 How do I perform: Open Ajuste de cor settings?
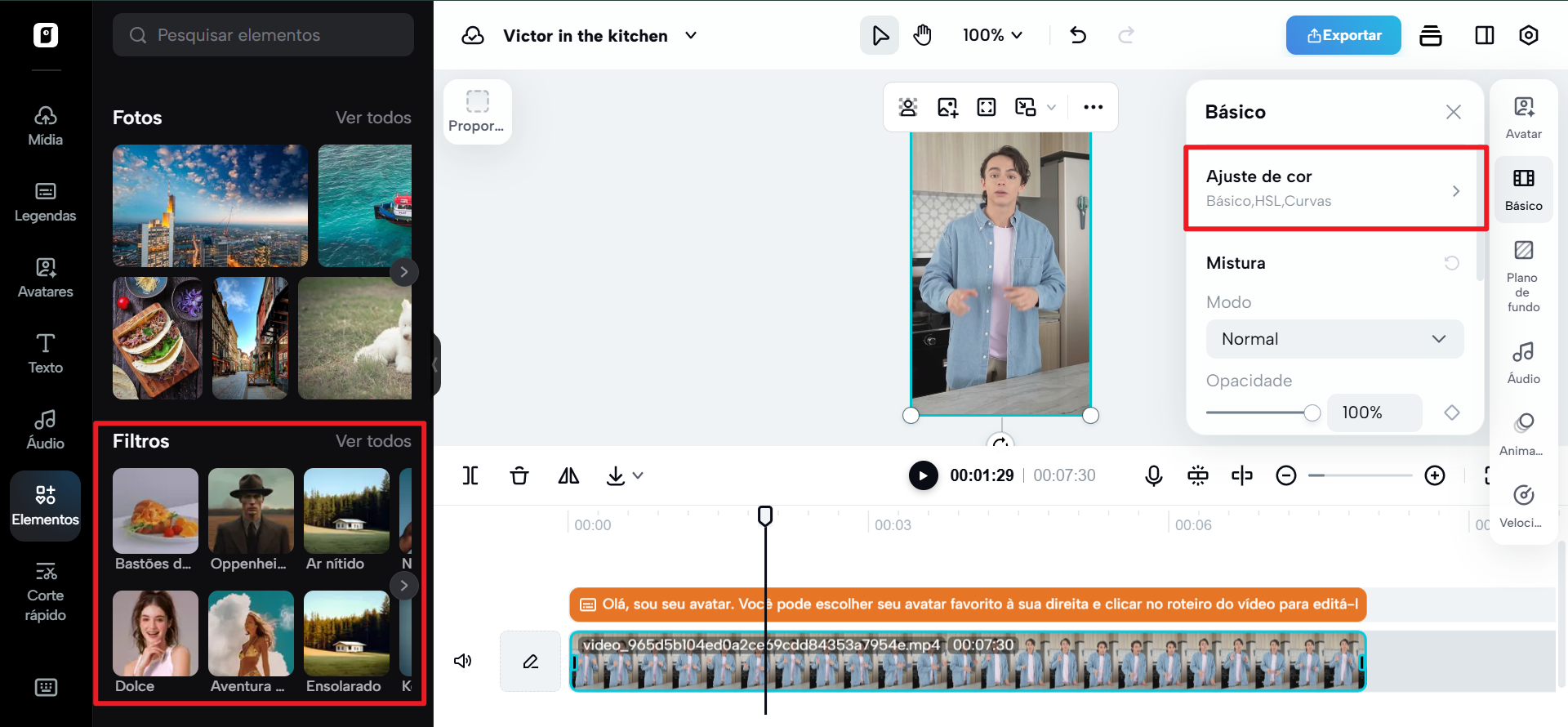pyautogui.click(x=1334, y=189)
